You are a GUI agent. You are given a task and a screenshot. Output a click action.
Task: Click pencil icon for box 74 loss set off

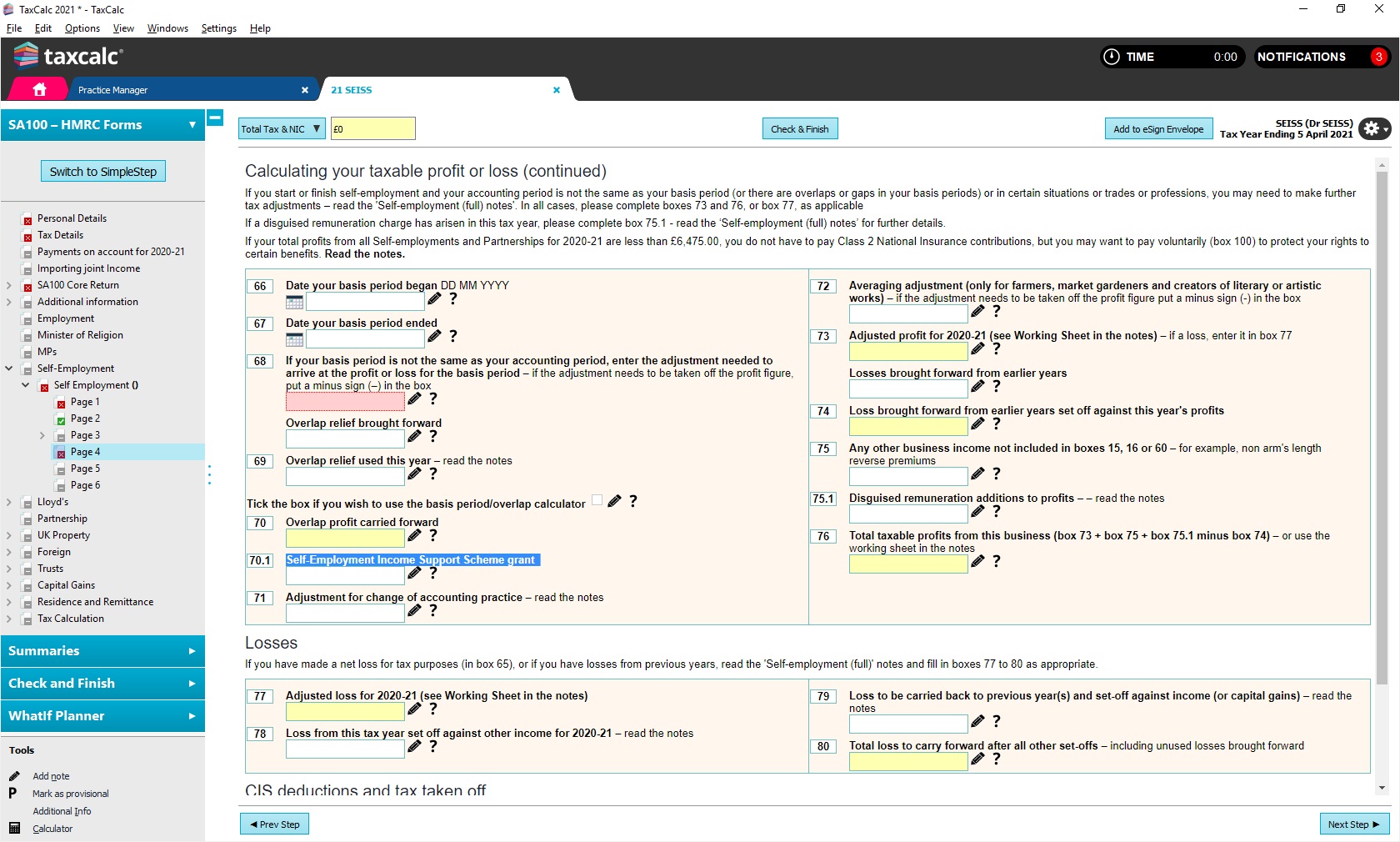point(977,424)
